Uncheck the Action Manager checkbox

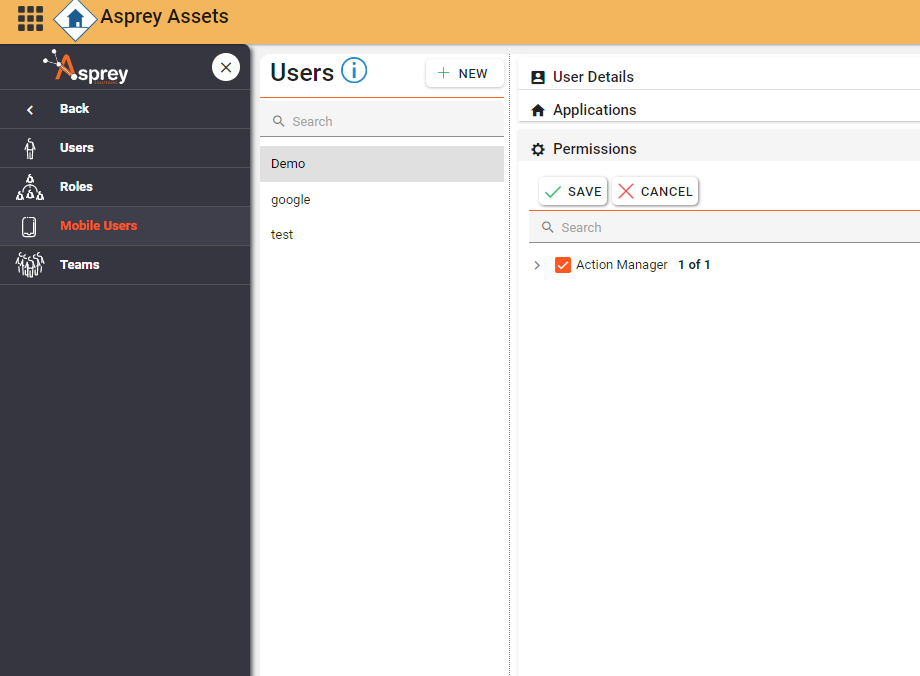click(563, 265)
